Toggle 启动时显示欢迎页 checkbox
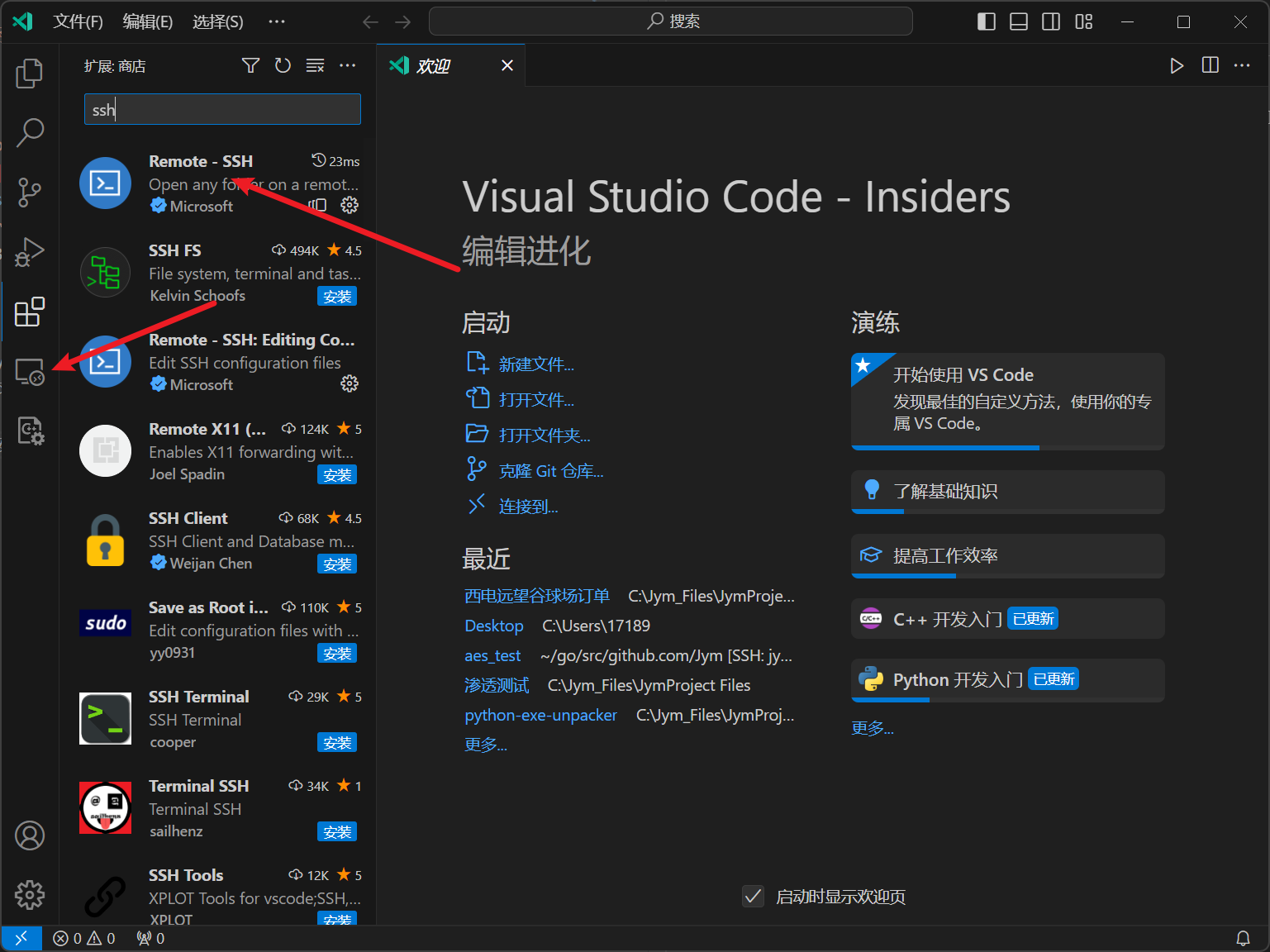This screenshot has width=1270, height=952. (x=753, y=897)
